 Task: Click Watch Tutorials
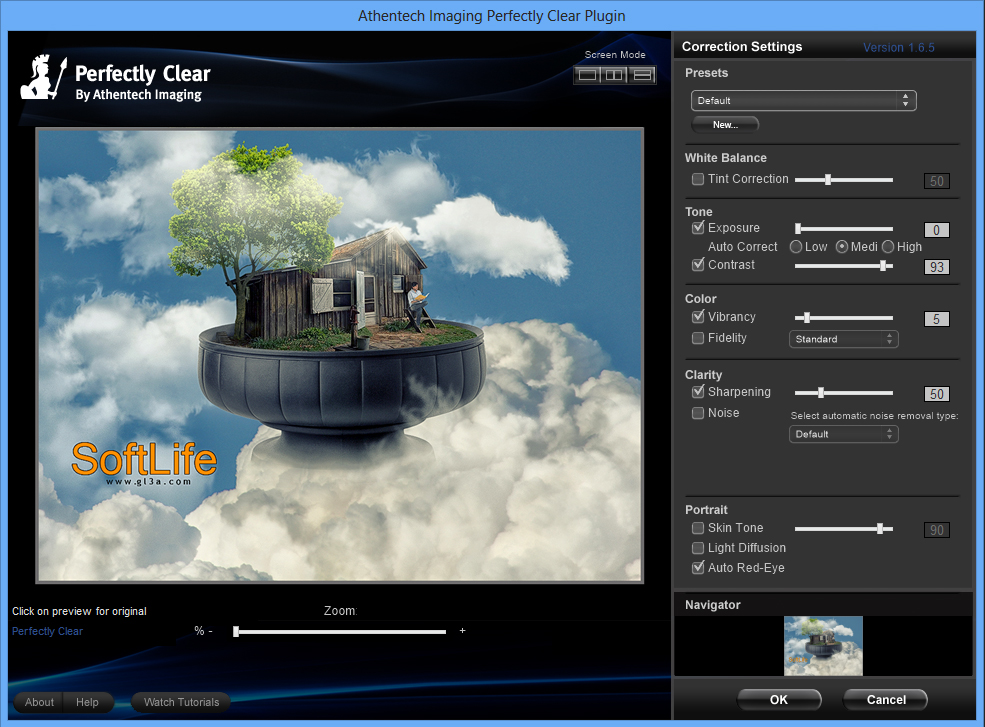coord(181,702)
